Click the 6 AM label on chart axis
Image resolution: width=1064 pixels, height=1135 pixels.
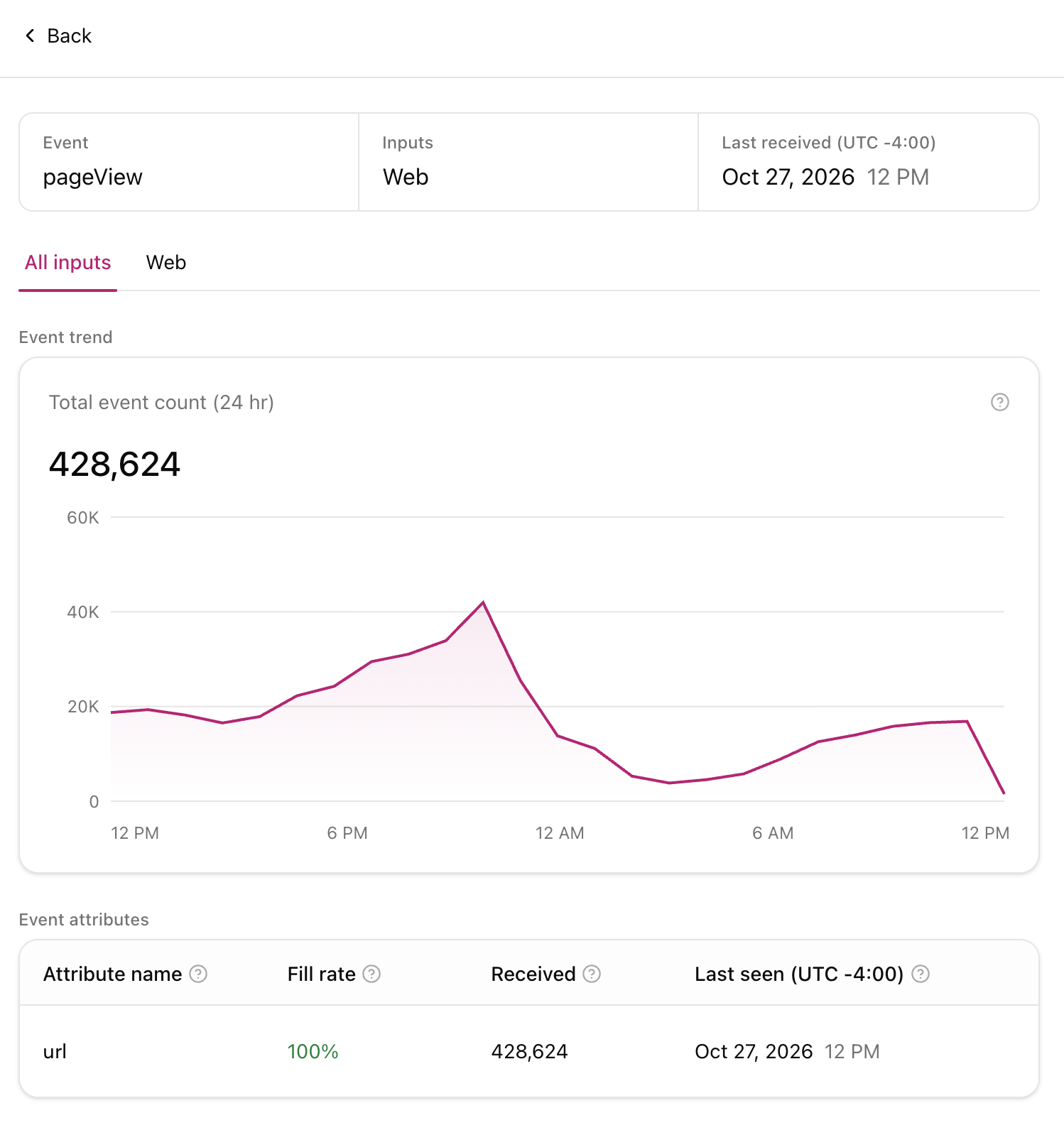click(x=773, y=833)
